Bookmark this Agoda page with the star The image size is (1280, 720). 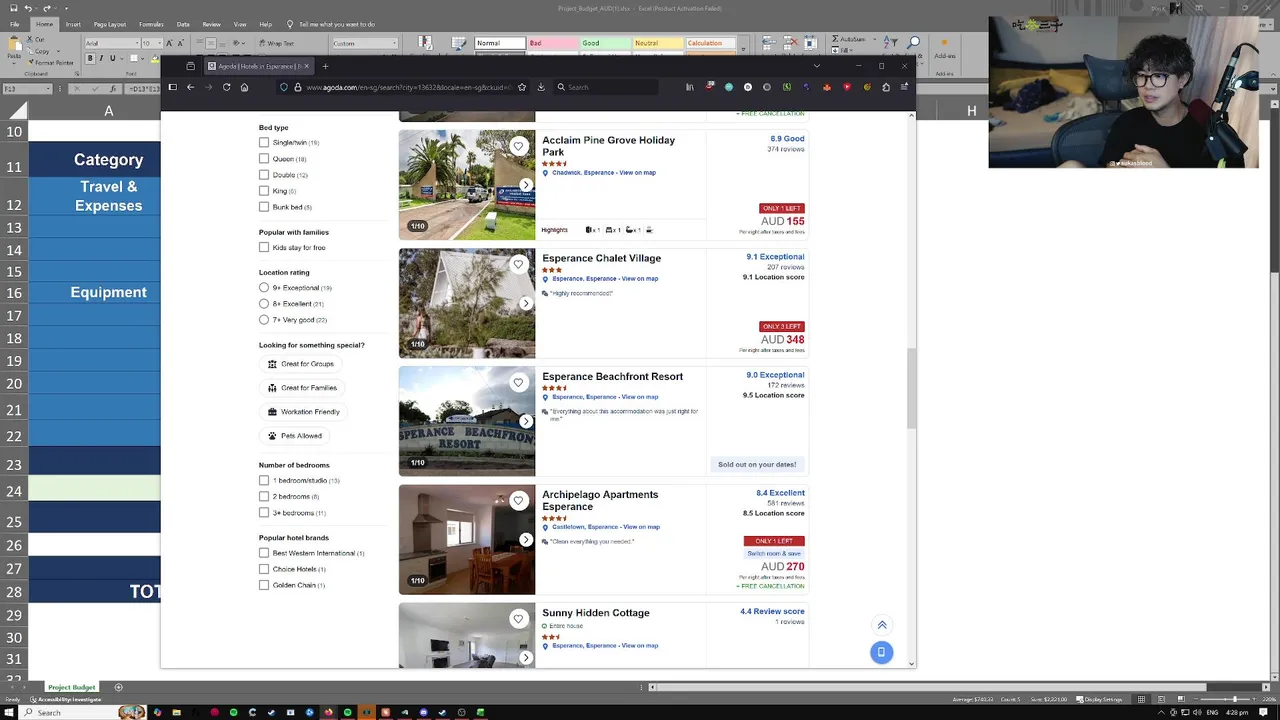pyautogui.click(x=522, y=87)
